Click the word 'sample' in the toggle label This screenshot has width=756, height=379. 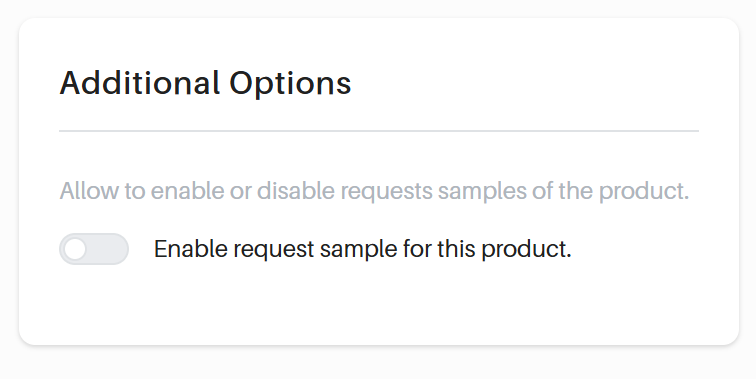(359, 250)
